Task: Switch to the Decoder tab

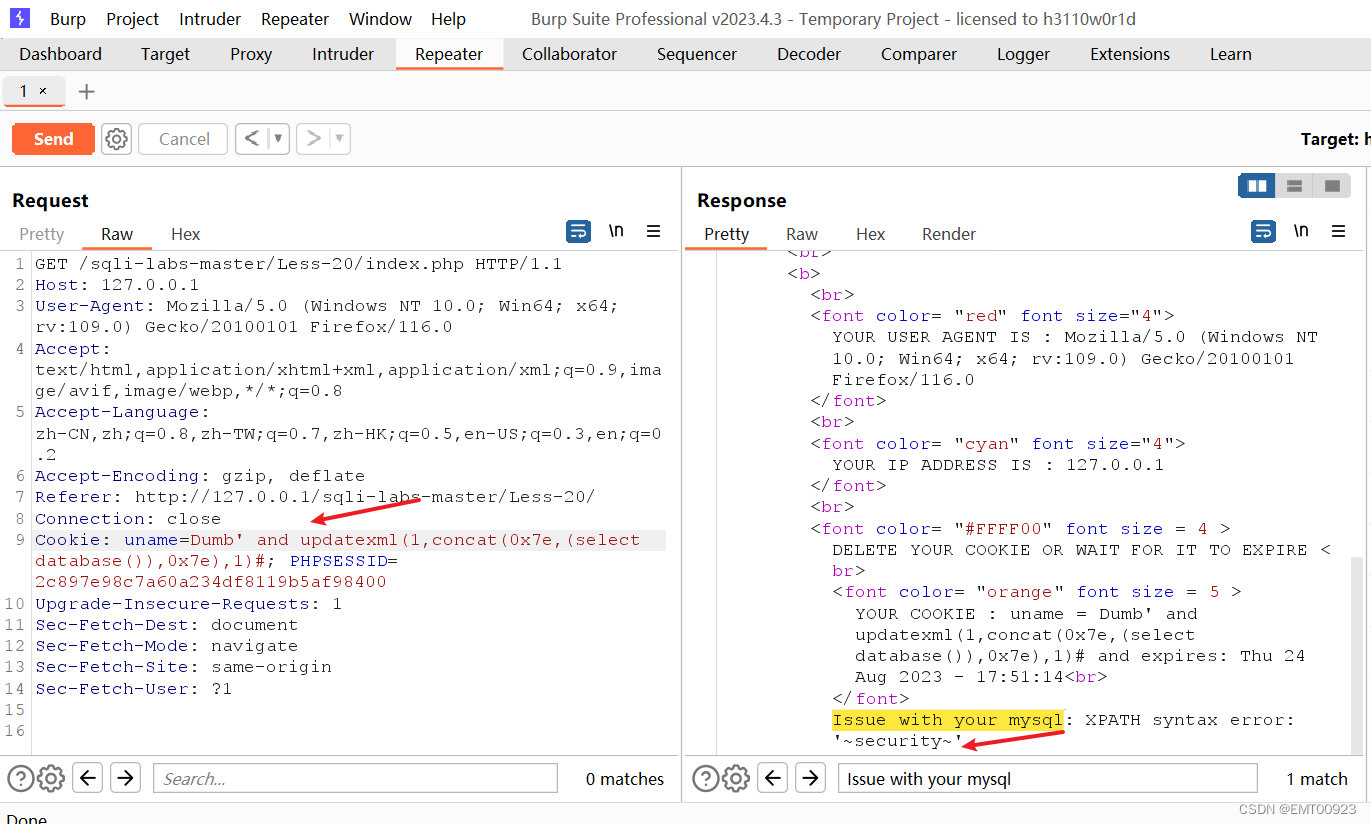Action: pyautogui.click(x=809, y=54)
